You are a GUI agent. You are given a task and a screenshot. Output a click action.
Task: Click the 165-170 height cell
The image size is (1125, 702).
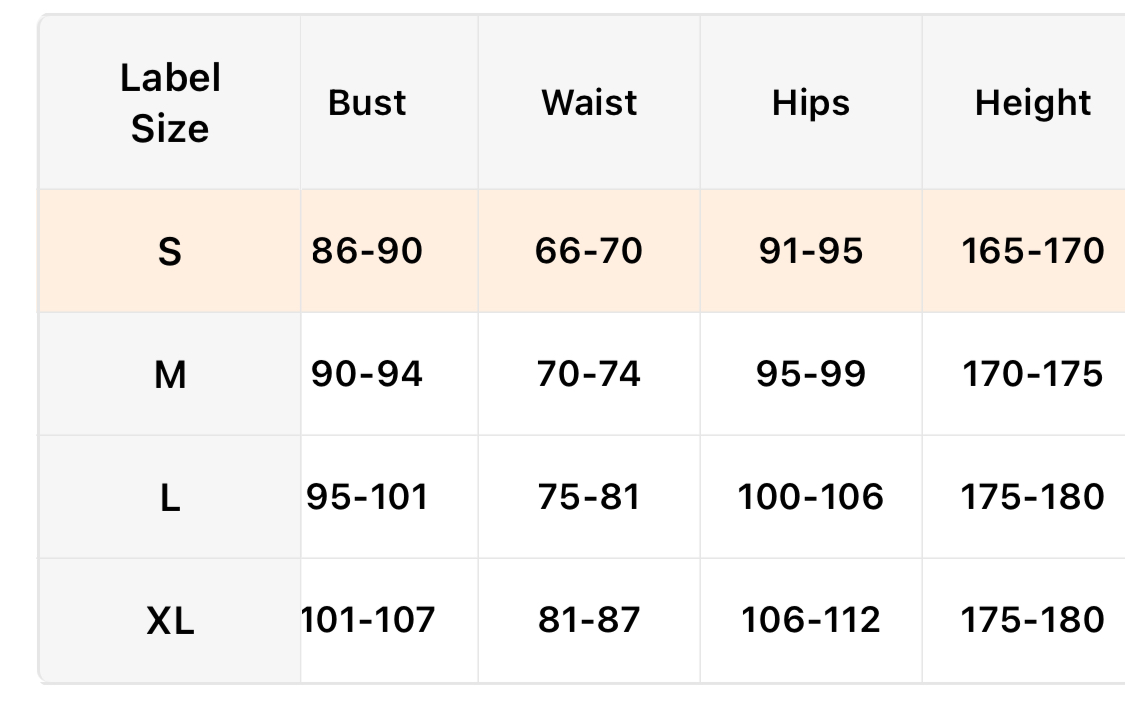1033,250
